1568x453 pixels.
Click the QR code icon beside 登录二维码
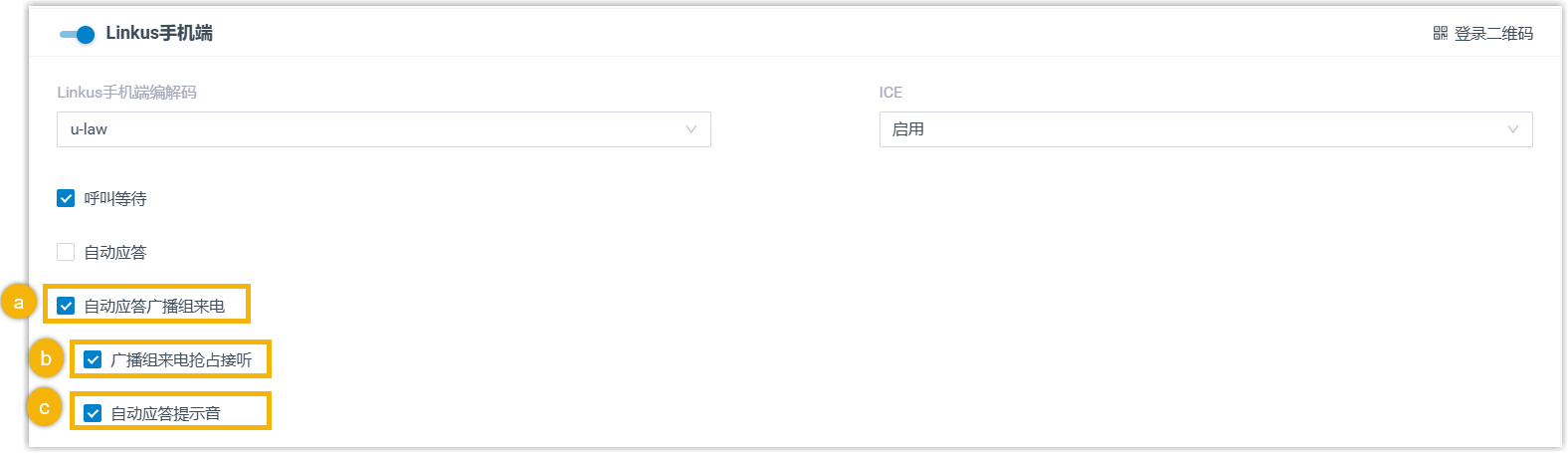click(x=1440, y=33)
